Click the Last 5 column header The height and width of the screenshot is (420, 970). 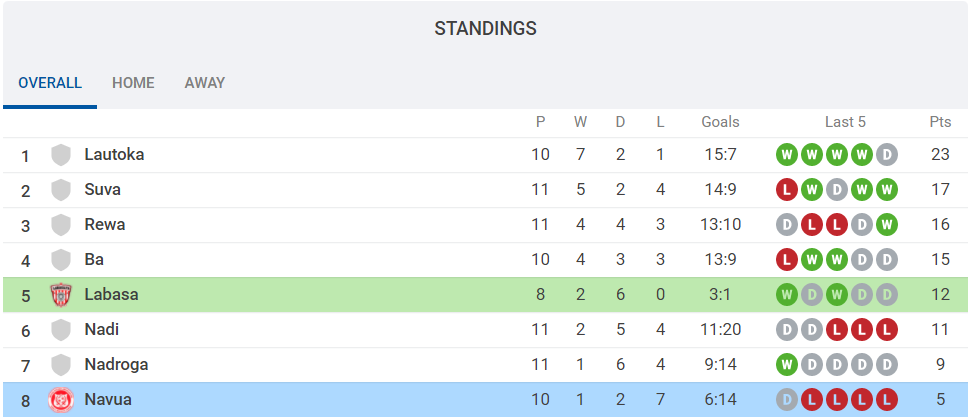click(845, 122)
